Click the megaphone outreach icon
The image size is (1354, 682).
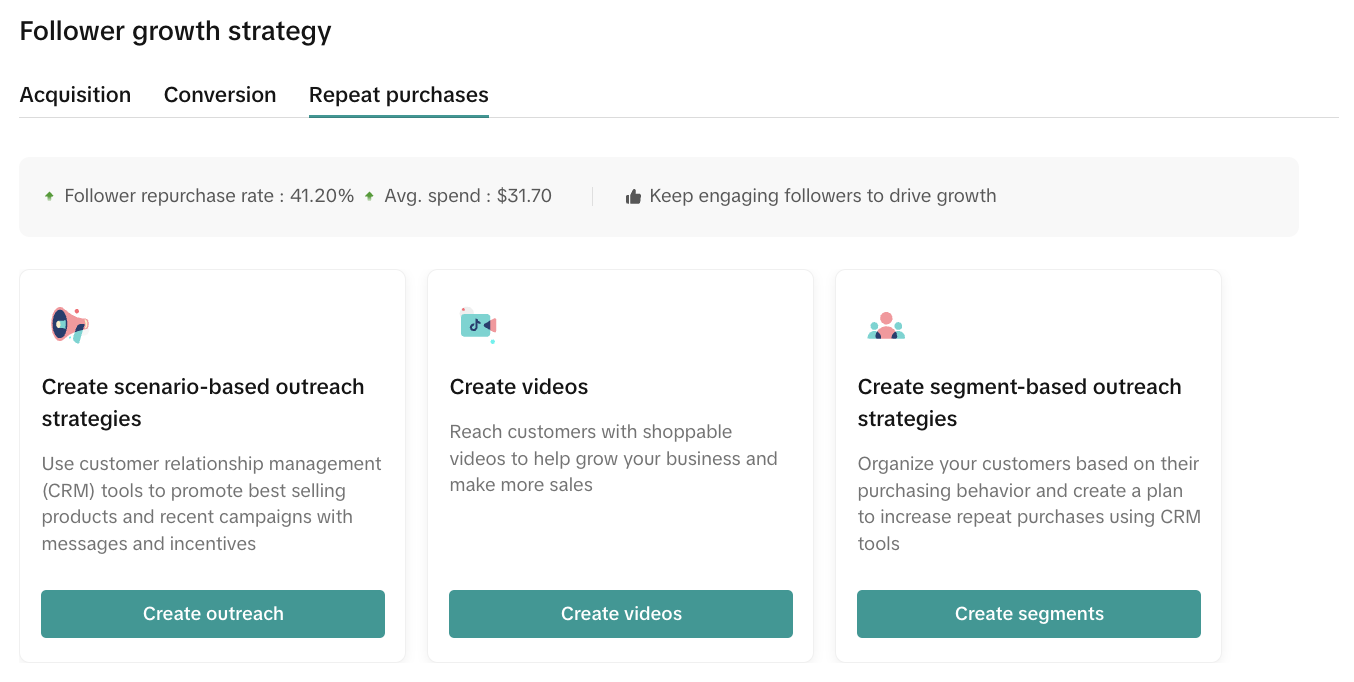[x=69, y=325]
